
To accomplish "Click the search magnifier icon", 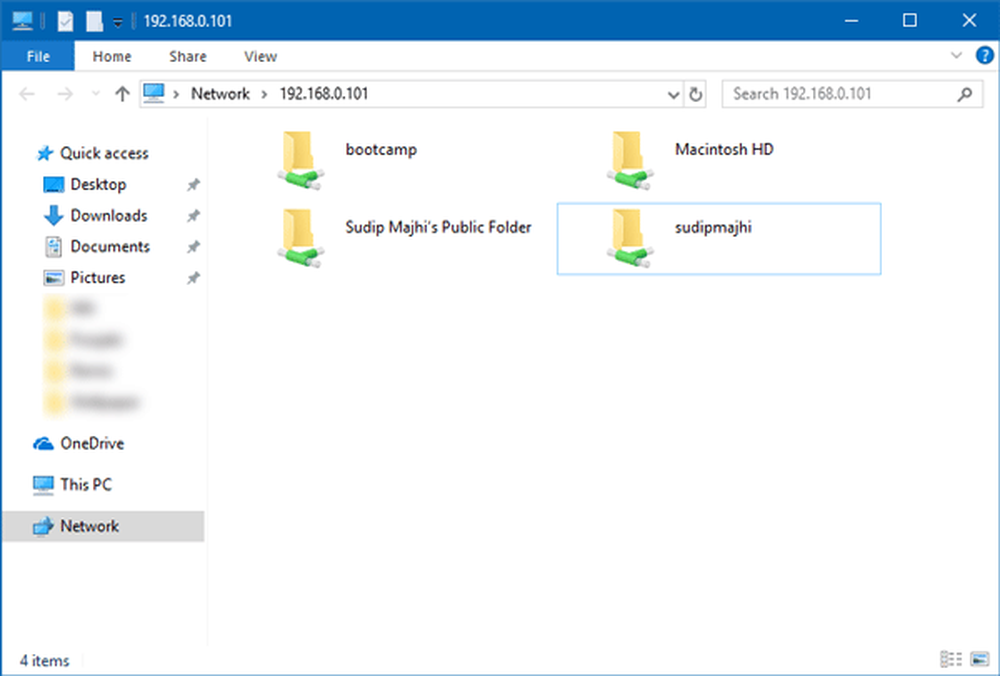I will (964, 94).
